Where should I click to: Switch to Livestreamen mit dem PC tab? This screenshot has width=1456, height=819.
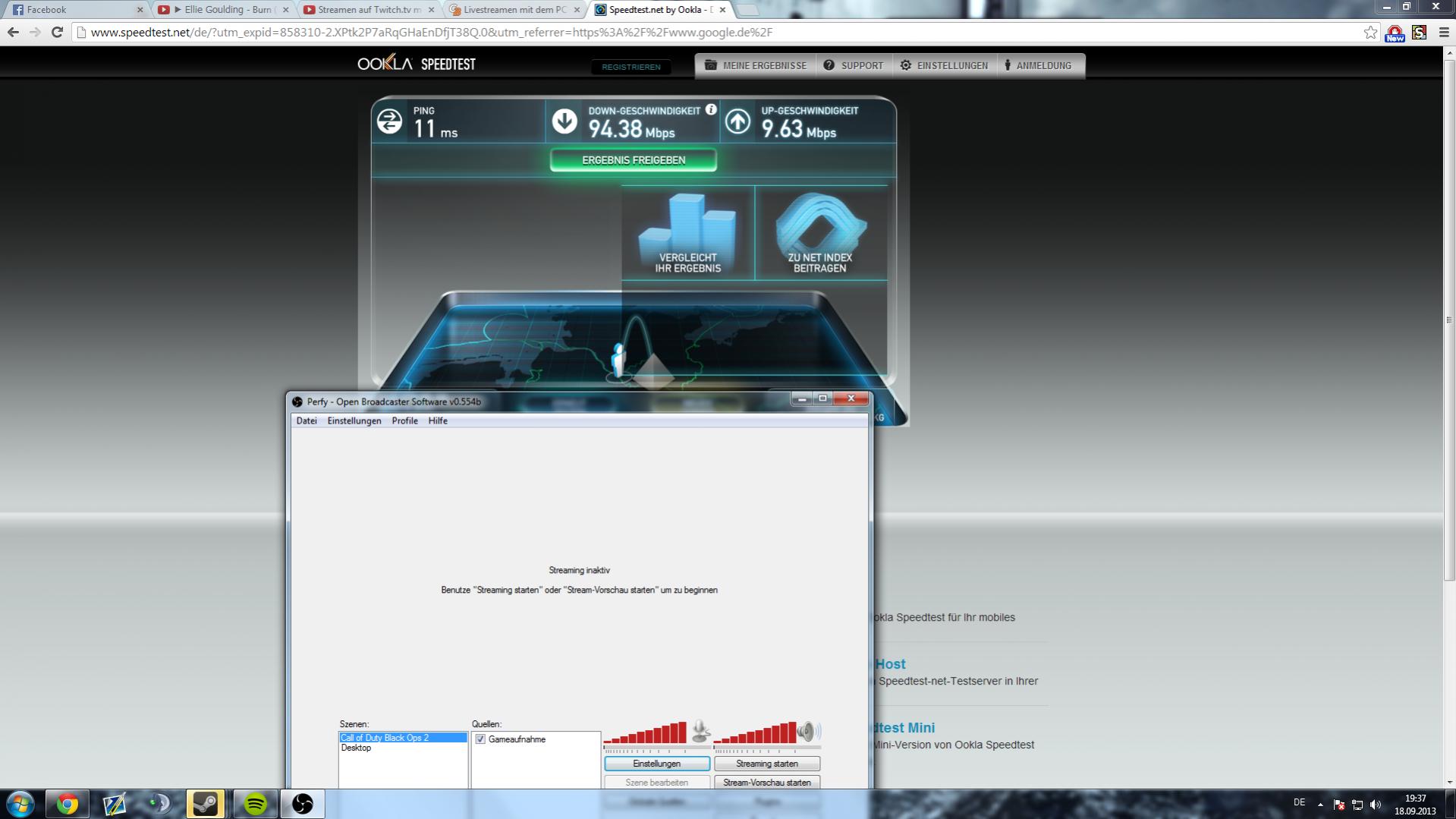click(x=514, y=10)
